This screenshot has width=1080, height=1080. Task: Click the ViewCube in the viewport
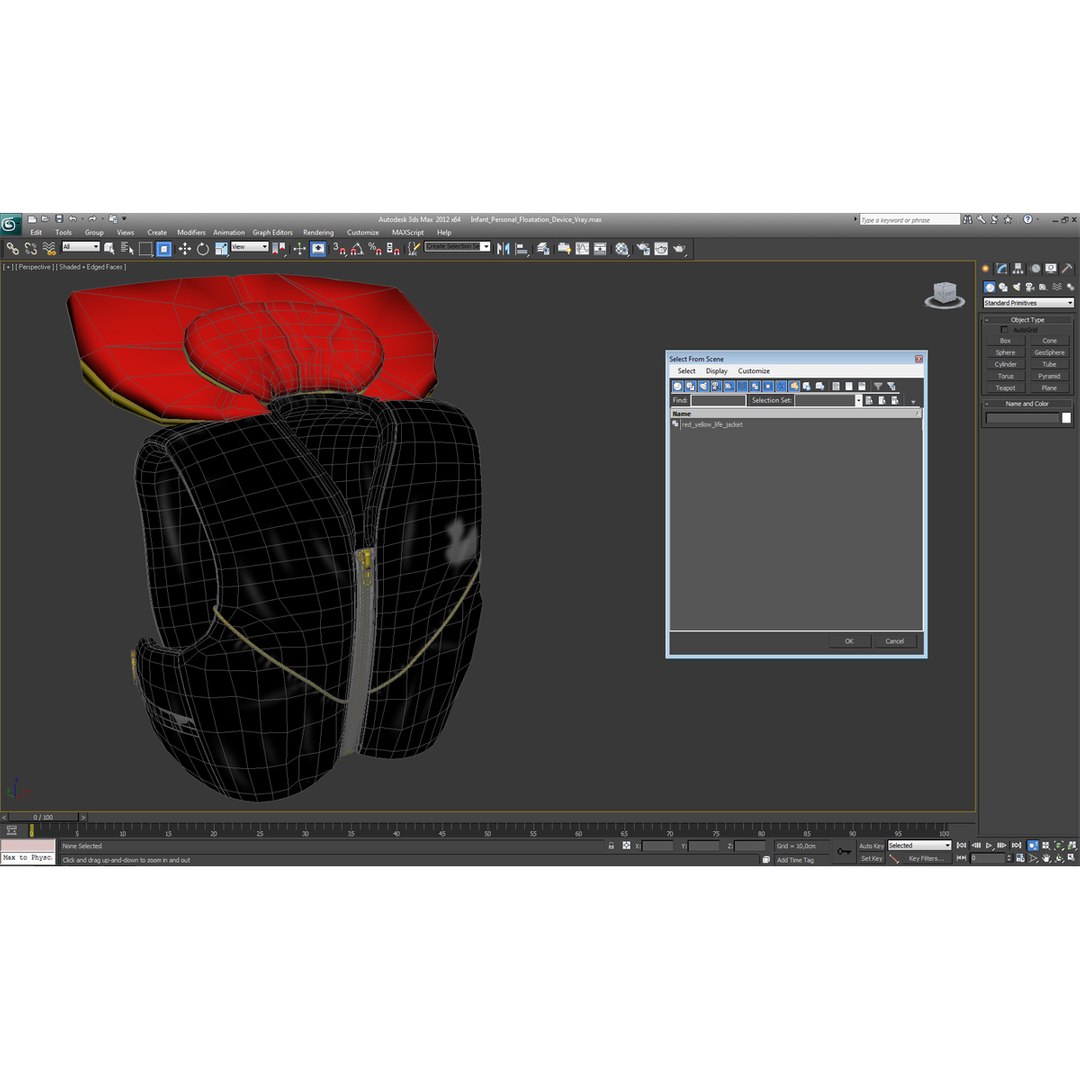point(944,295)
